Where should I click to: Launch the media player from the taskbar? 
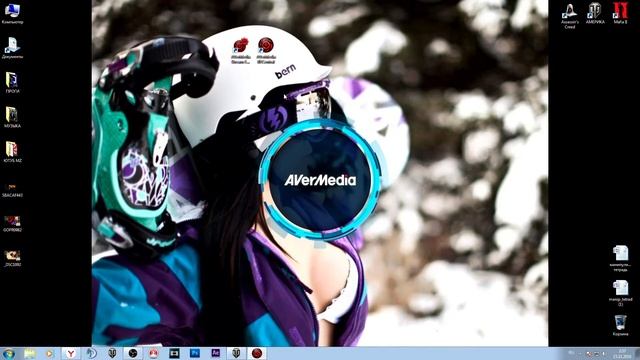(50, 353)
